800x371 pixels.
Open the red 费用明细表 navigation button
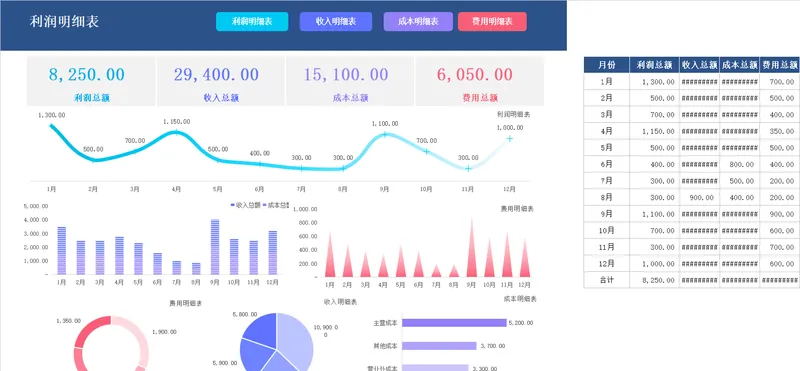[492, 21]
